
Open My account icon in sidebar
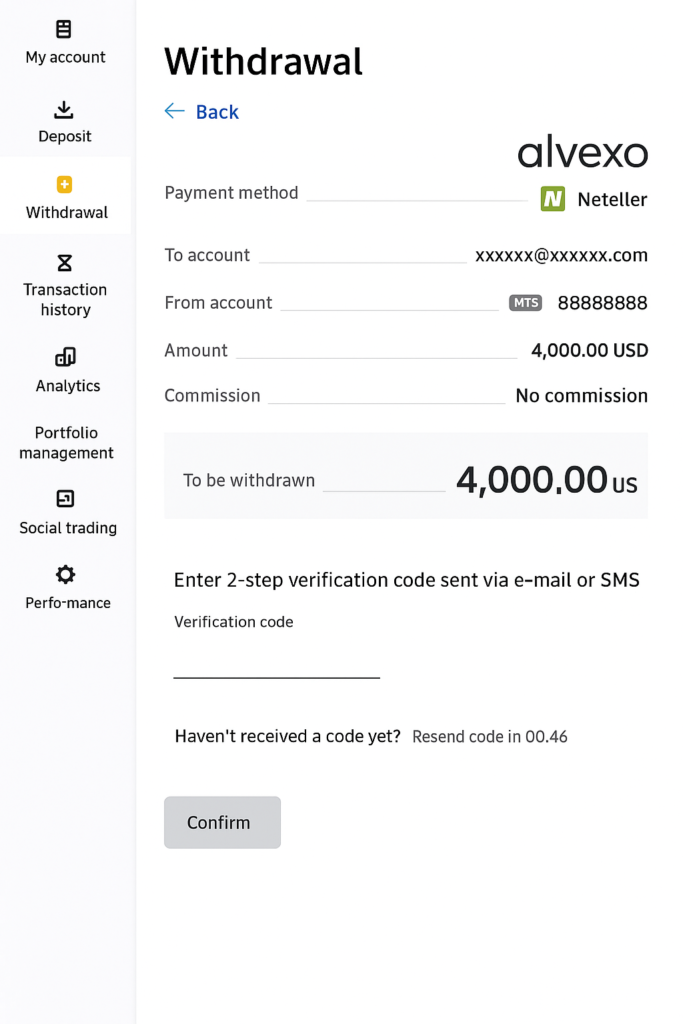(x=64, y=29)
